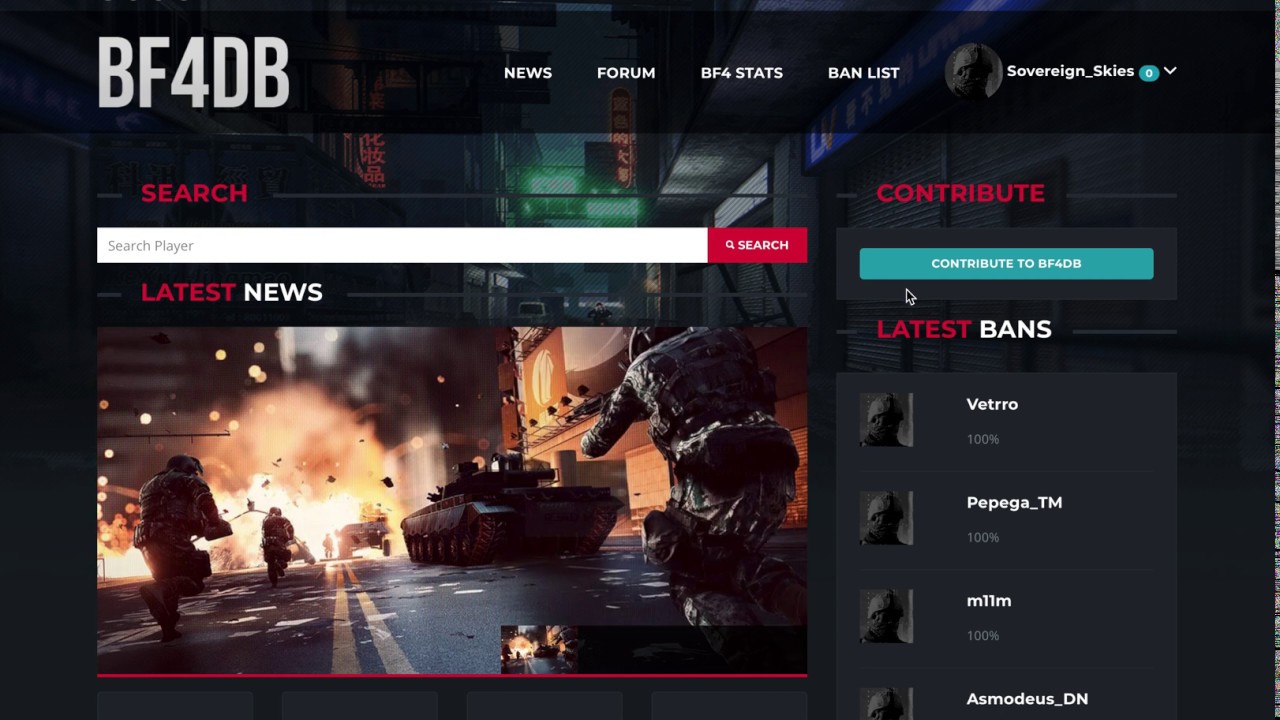1280x720 pixels.
Task: Click m11m's soldier avatar
Action: 886,615
